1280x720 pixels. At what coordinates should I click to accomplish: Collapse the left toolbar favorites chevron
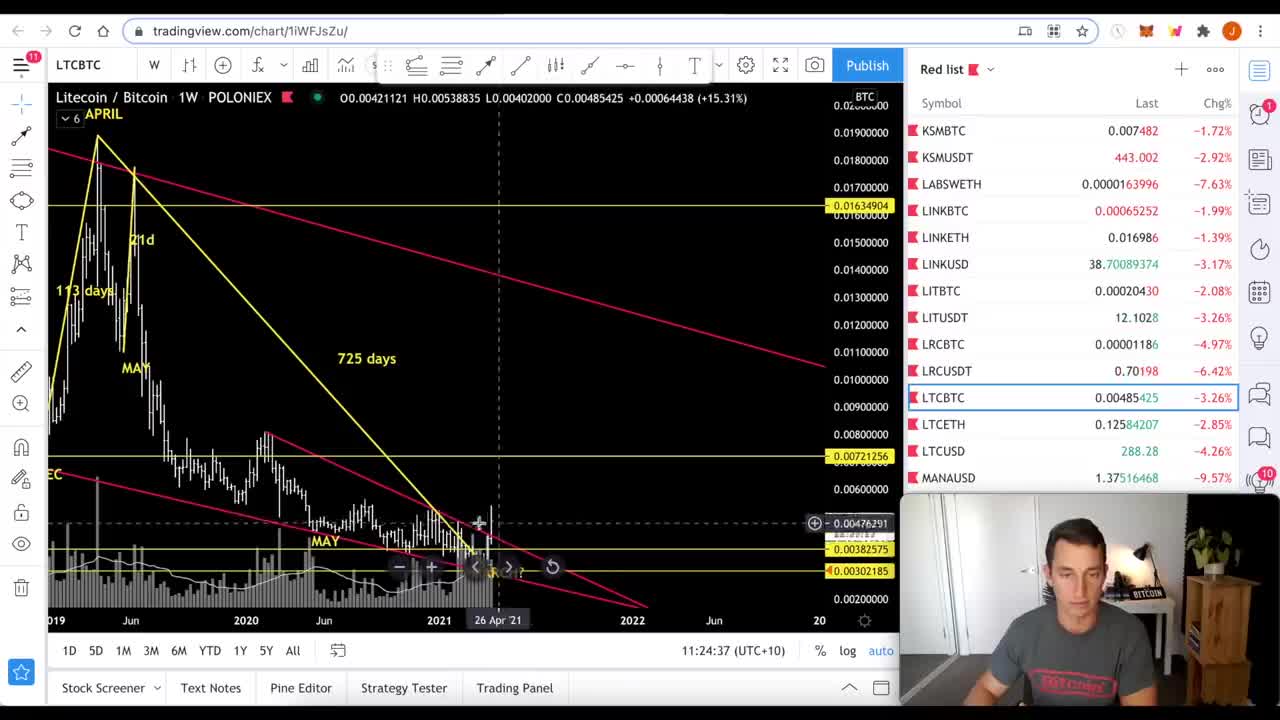[x=21, y=329]
